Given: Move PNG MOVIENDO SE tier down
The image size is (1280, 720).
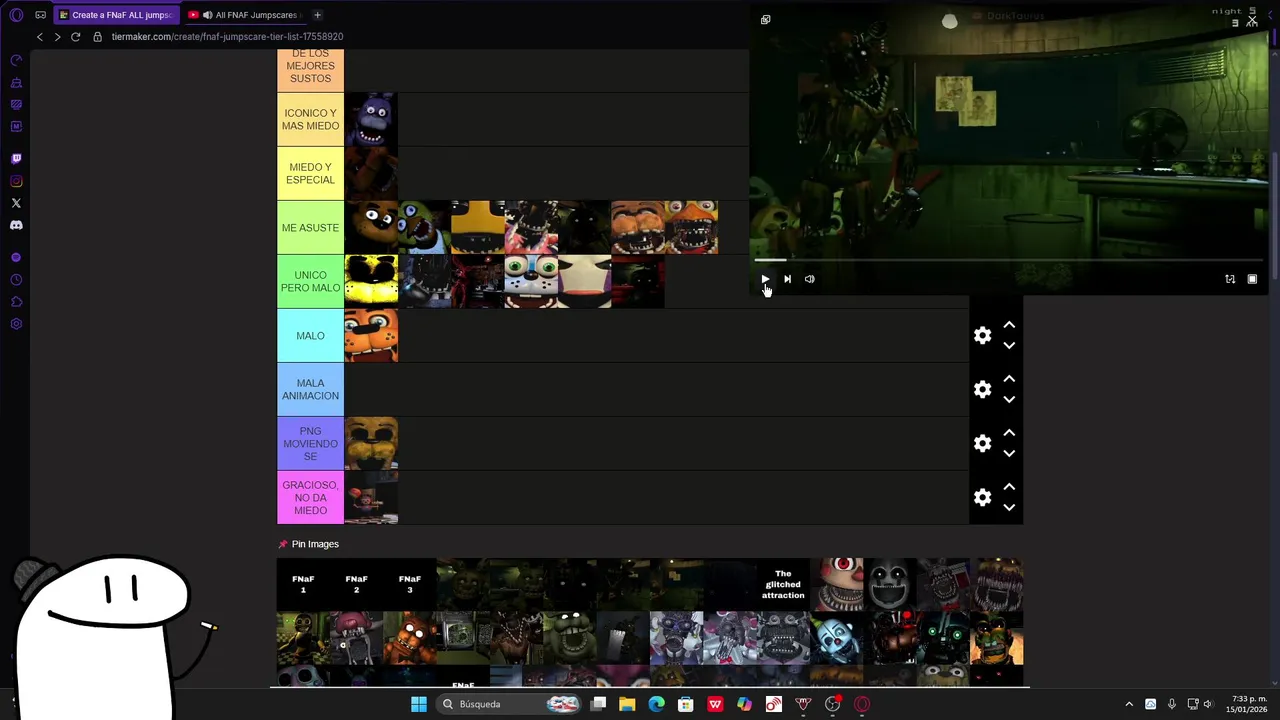Looking at the screenshot, I should pyautogui.click(x=1009, y=454).
